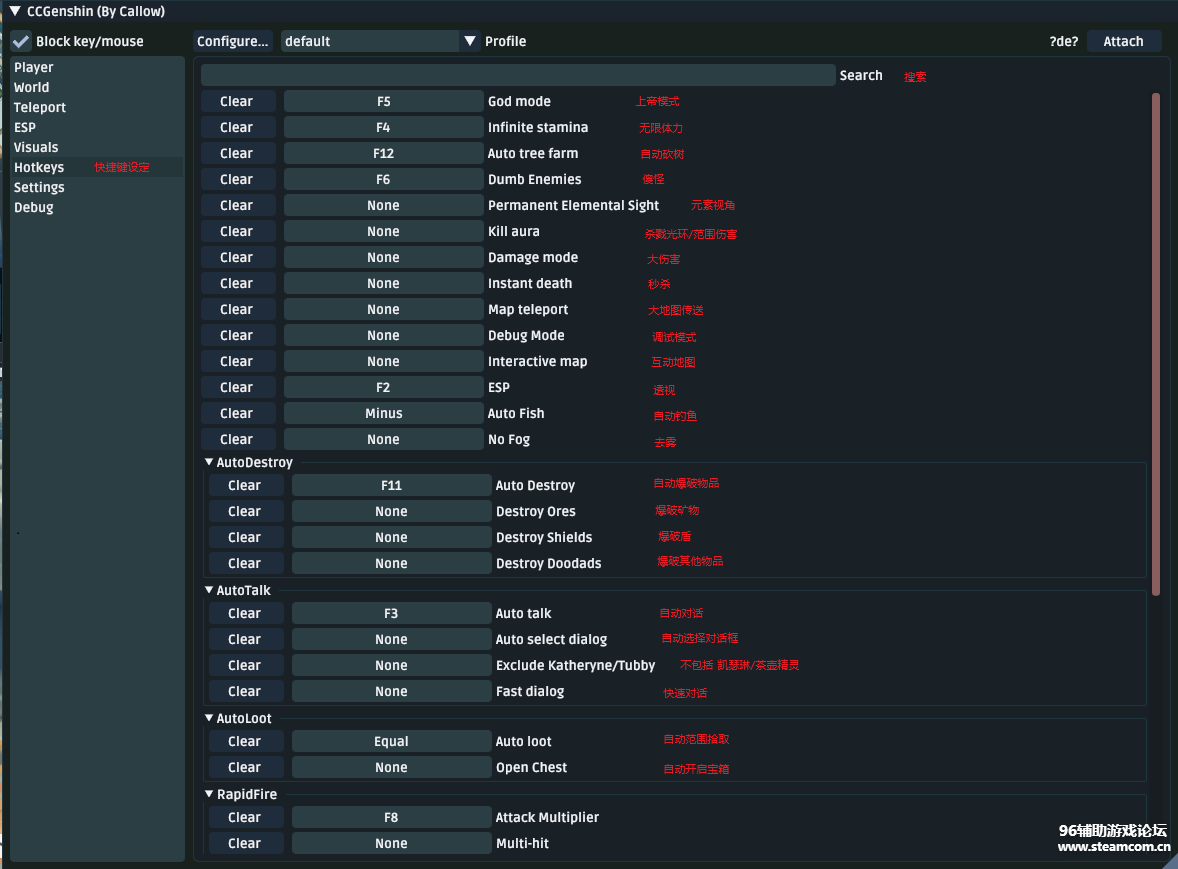This screenshot has height=869, width=1178.
Task: Collapse the AutoTalk section
Action: [x=209, y=591]
